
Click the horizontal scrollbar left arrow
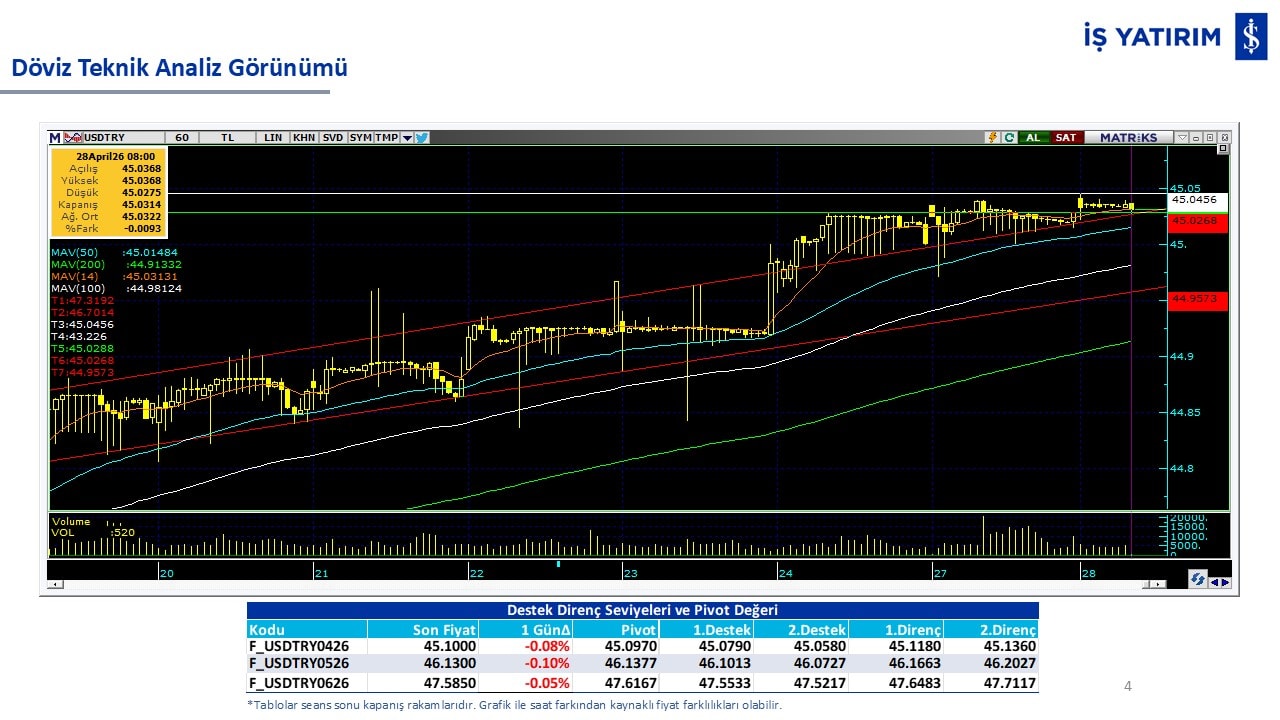pyautogui.click(x=54, y=584)
